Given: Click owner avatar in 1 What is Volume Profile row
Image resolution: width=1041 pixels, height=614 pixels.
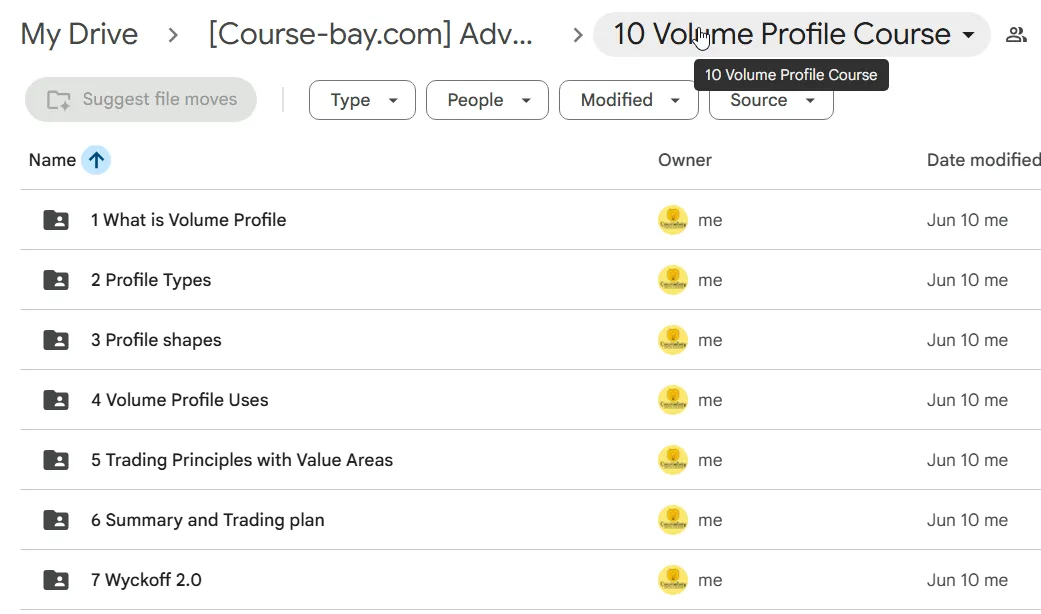Looking at the screenshot, I should [673, 220].
